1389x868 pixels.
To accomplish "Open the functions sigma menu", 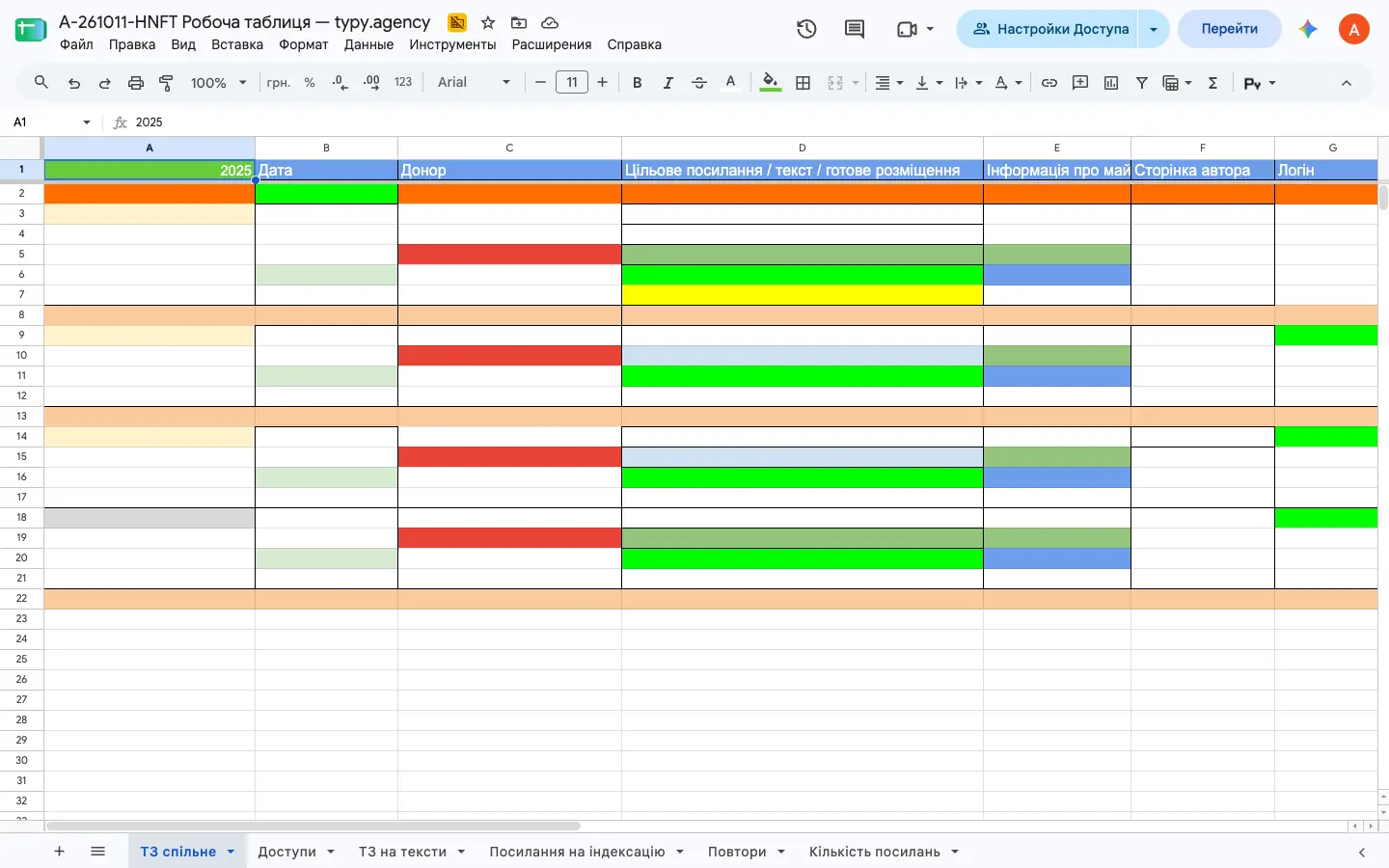I will pos(1213,83).
